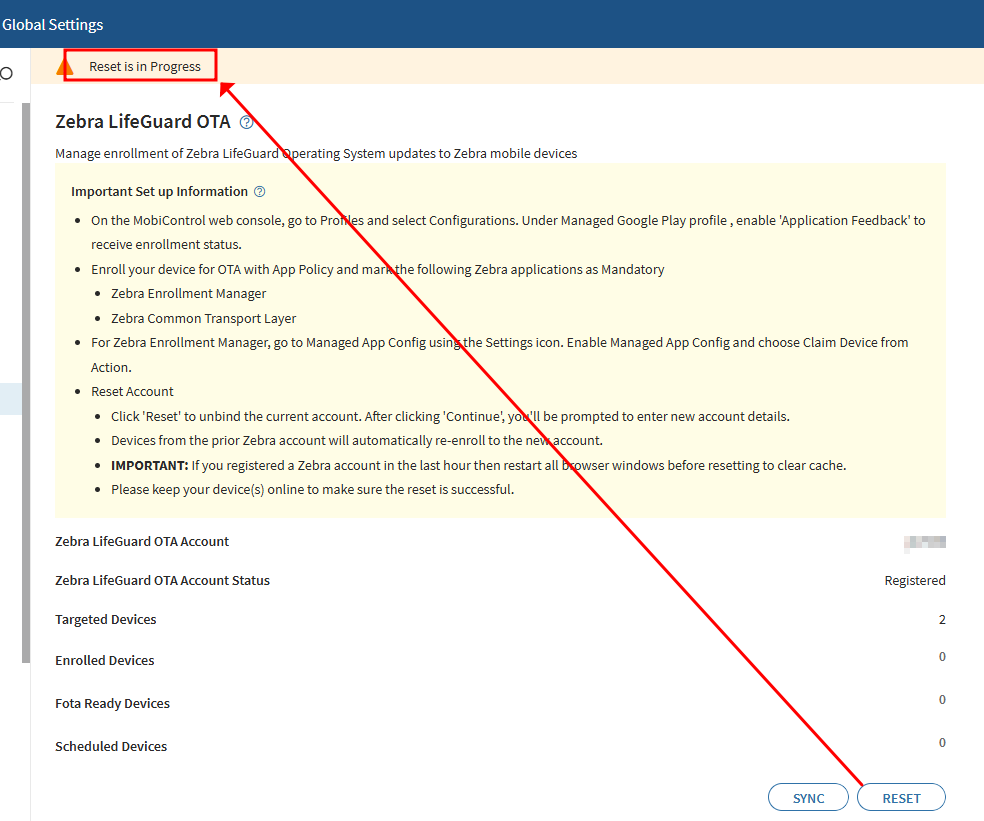
Task: Click the left sidebar vertical scrollbar
Action: (26, 380)
